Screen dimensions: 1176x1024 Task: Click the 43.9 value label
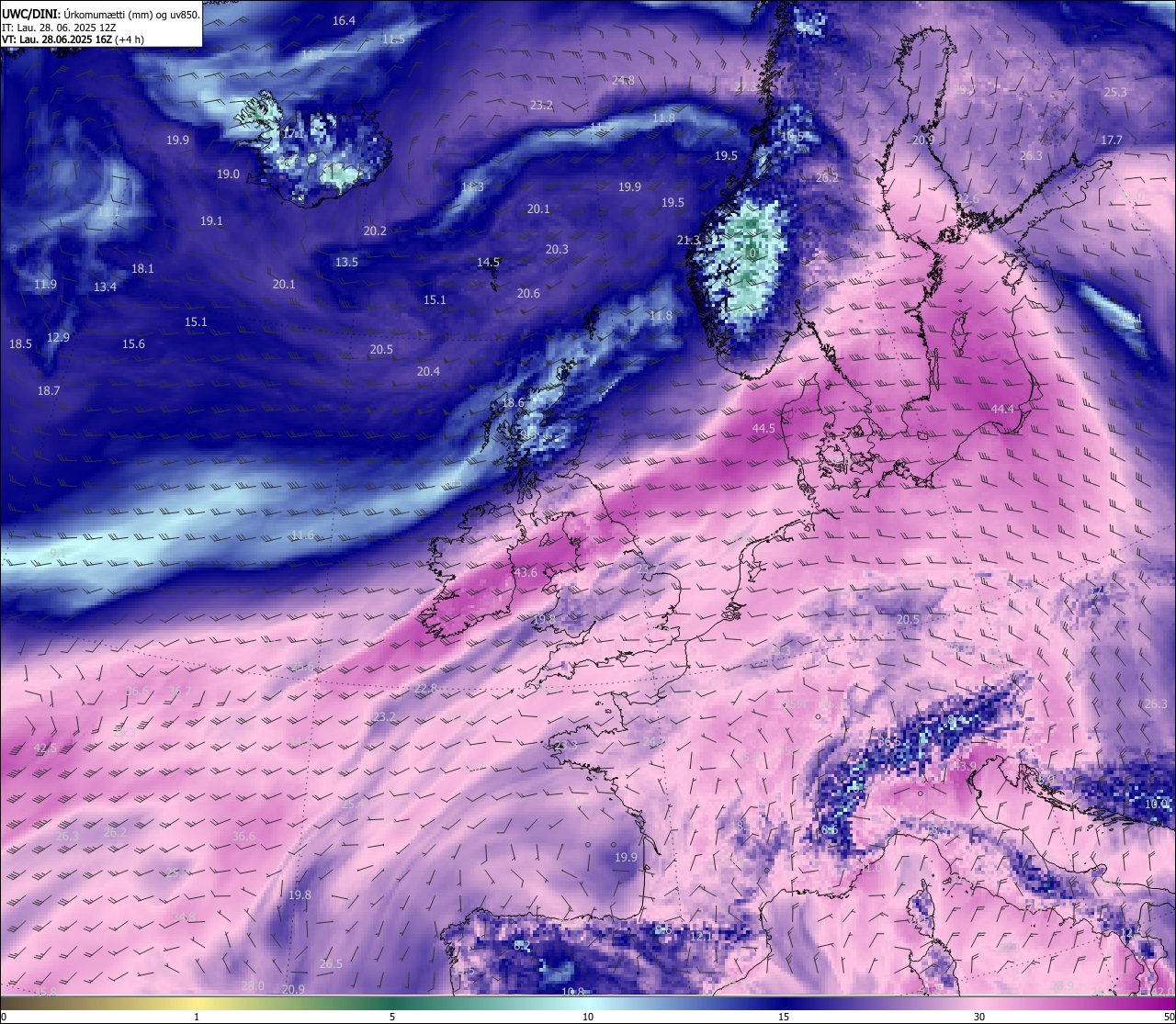click(x=965, y=765)
